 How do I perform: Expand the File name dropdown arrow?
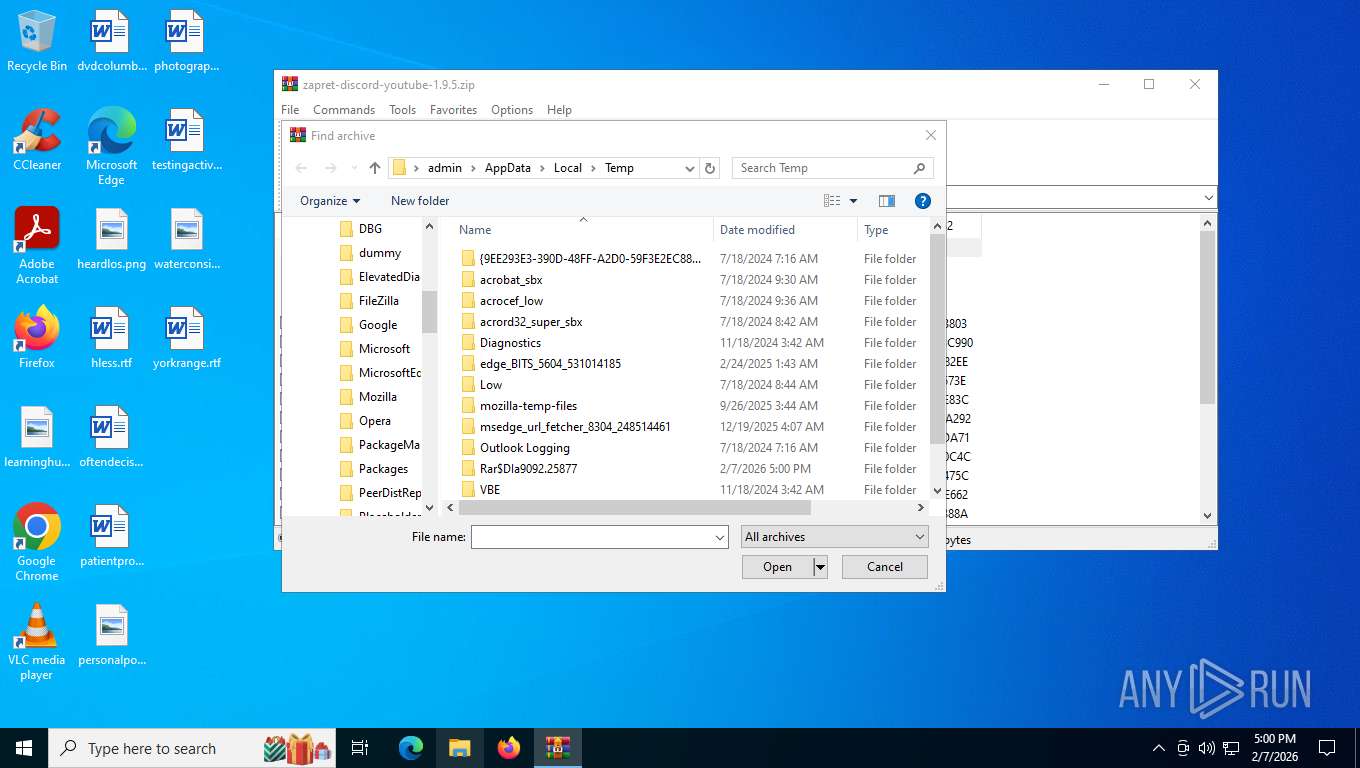pyautogui.click(x=720, y=538)
